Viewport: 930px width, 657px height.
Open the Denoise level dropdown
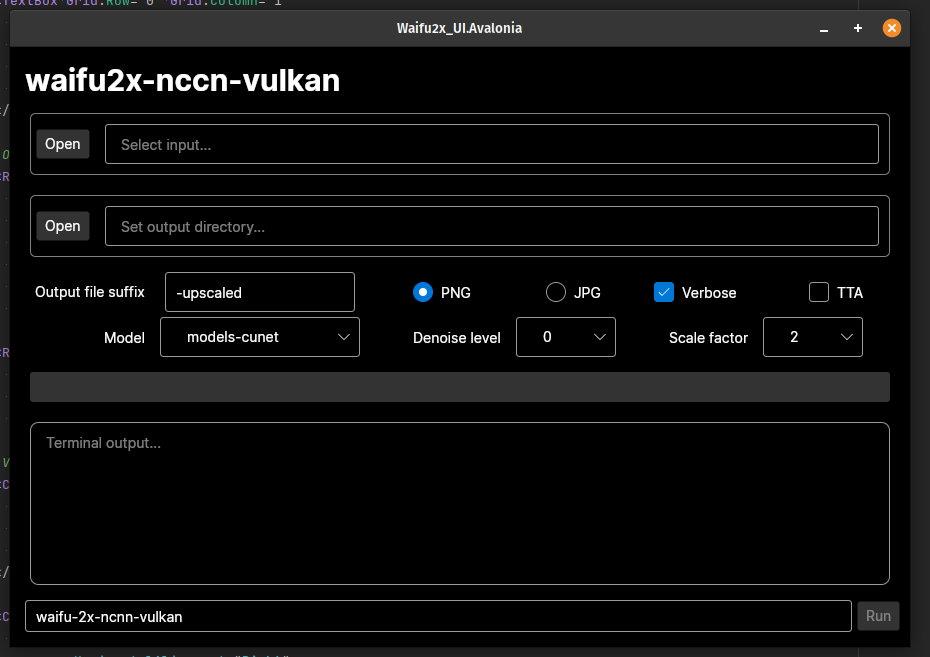tap(566, 337)
